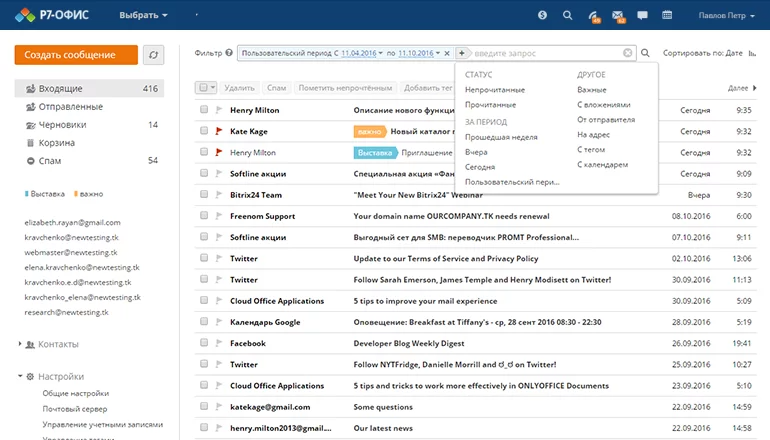Click the search query input field

point(548,53)
